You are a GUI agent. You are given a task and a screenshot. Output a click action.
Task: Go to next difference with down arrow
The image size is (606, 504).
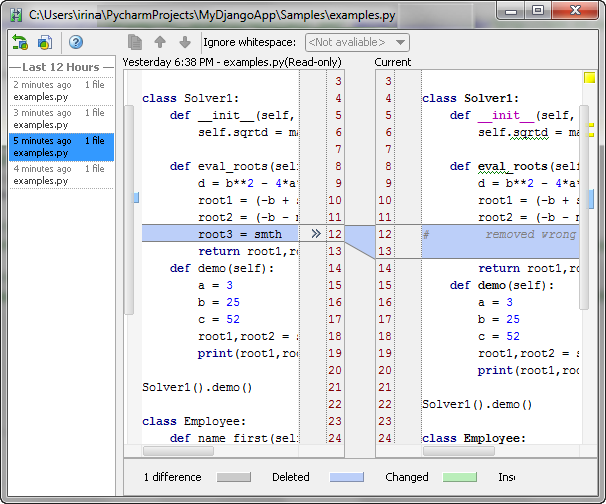coord(184,42)
